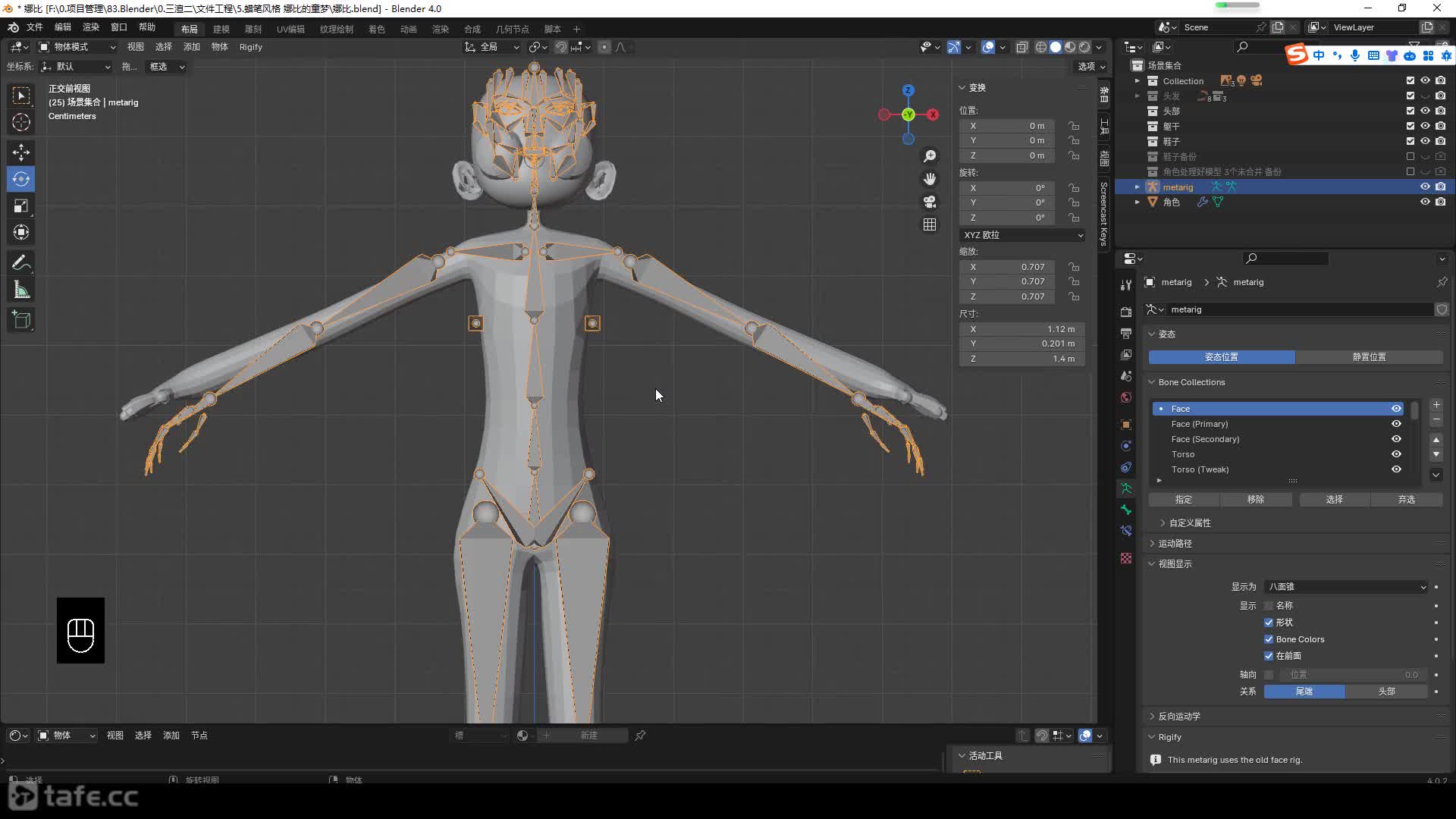Open the Rigify viewport menu
Screen dimensions: 1456x819
click(x=251, y=47)
